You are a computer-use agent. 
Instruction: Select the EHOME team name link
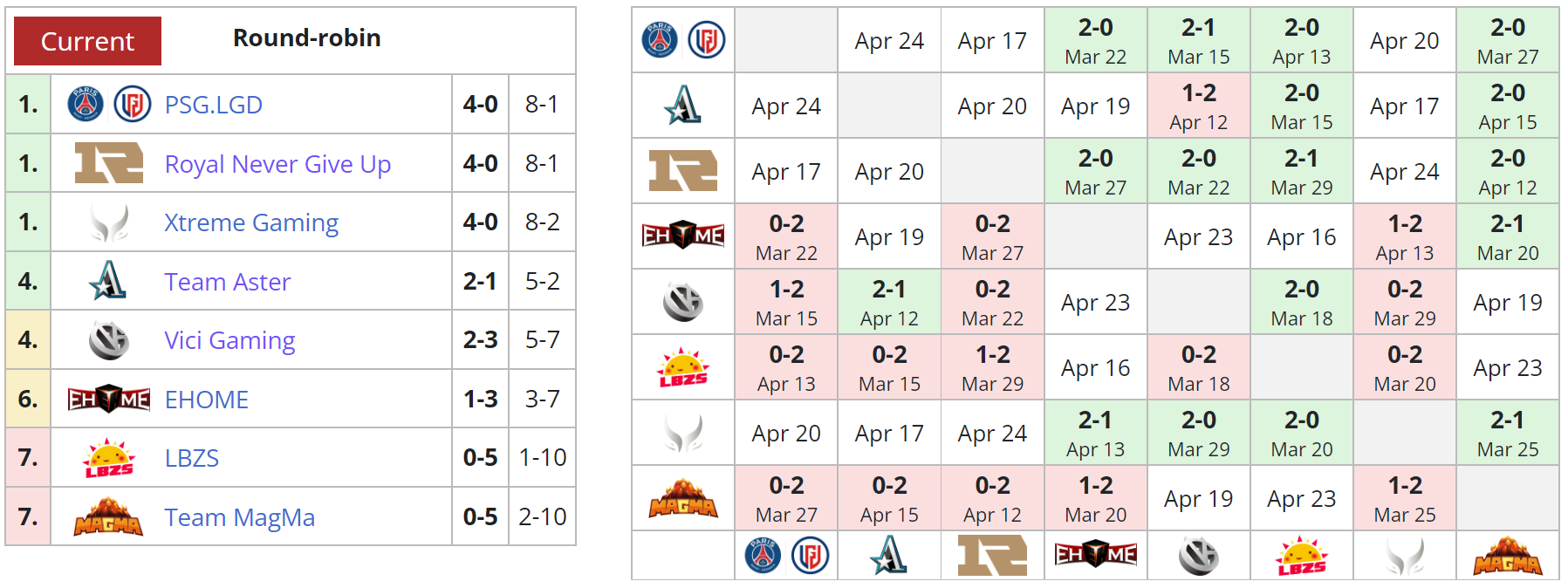[x=207, y=400]
